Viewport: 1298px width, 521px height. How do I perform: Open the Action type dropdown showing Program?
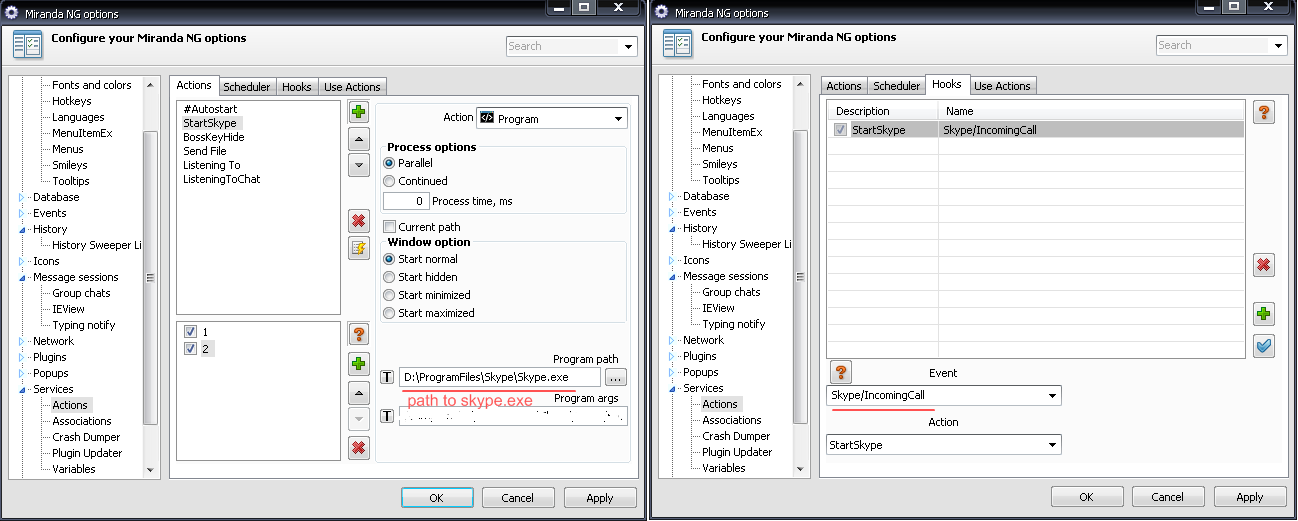click(552, 119)
